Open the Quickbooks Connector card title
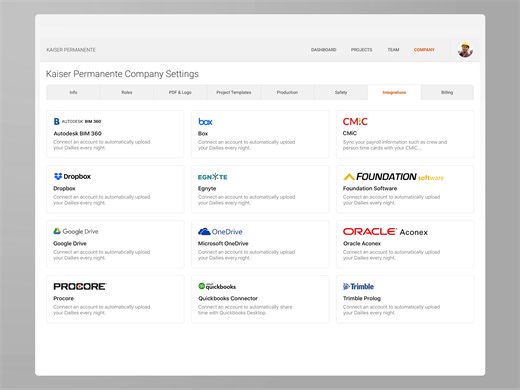The width and height of the screenshot is (520, 390). click(x=228, y=298)
